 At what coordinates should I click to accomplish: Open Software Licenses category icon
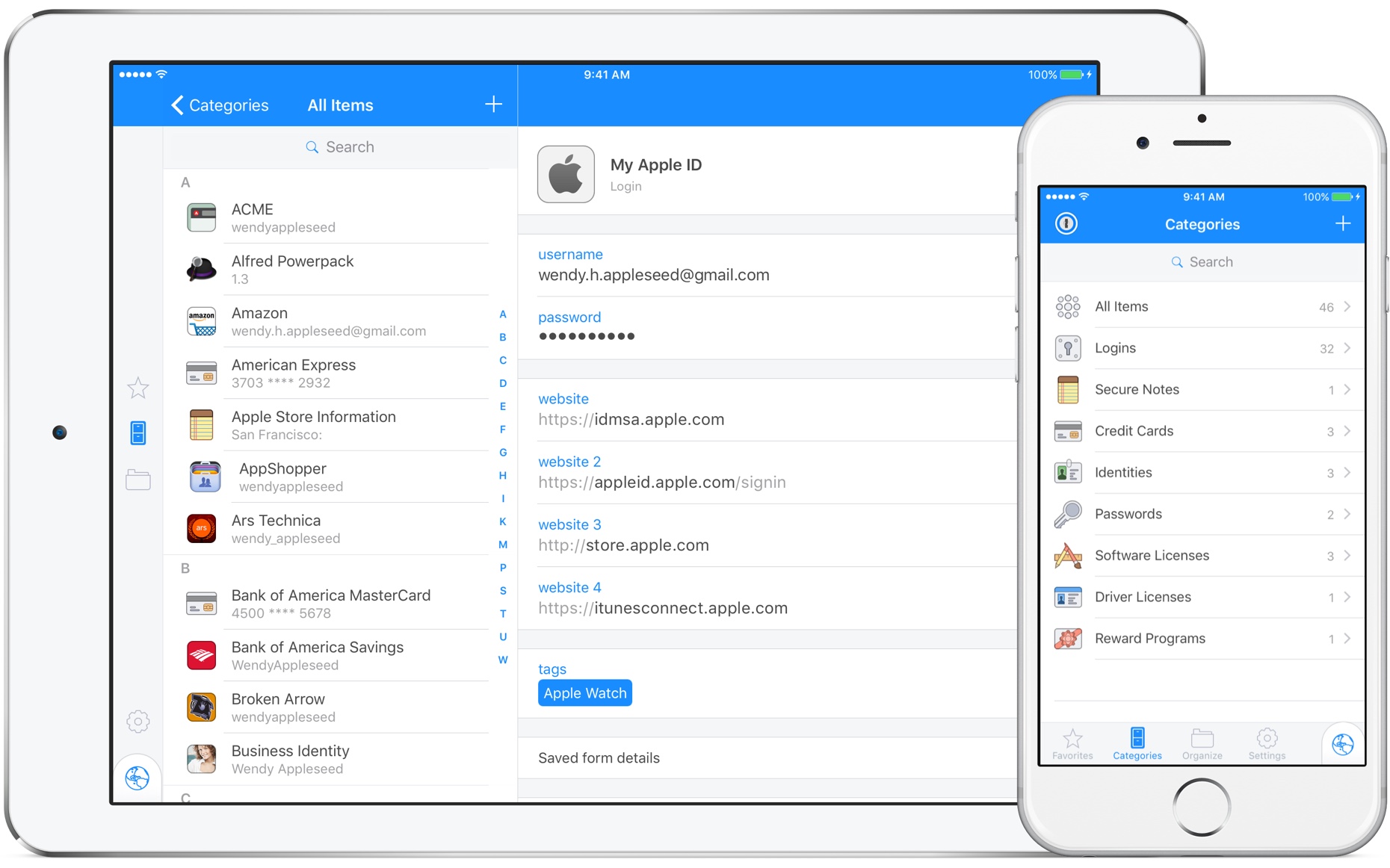pyautogui.click(x=1068, y=556)
